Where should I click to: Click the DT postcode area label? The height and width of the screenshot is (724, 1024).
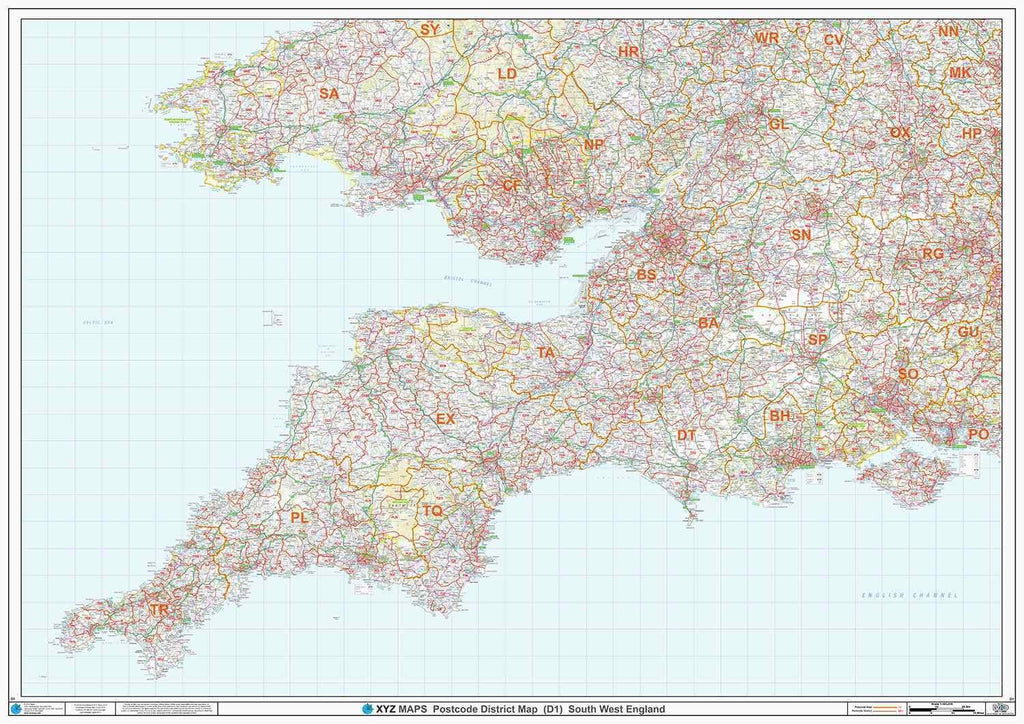pyautogui.click(x=686, y=435)
